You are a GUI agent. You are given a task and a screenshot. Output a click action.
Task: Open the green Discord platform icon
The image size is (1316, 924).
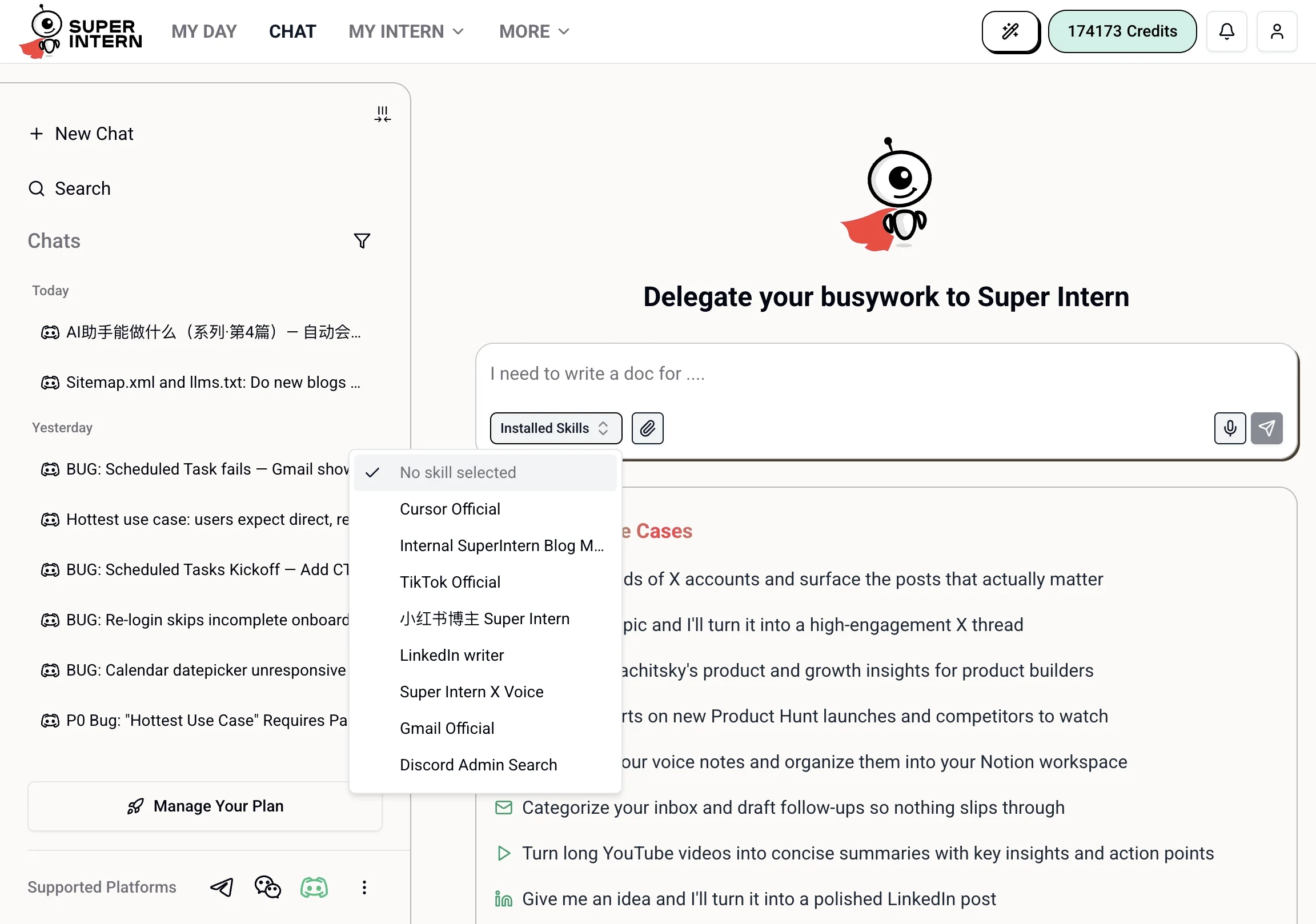coord(314,887)
